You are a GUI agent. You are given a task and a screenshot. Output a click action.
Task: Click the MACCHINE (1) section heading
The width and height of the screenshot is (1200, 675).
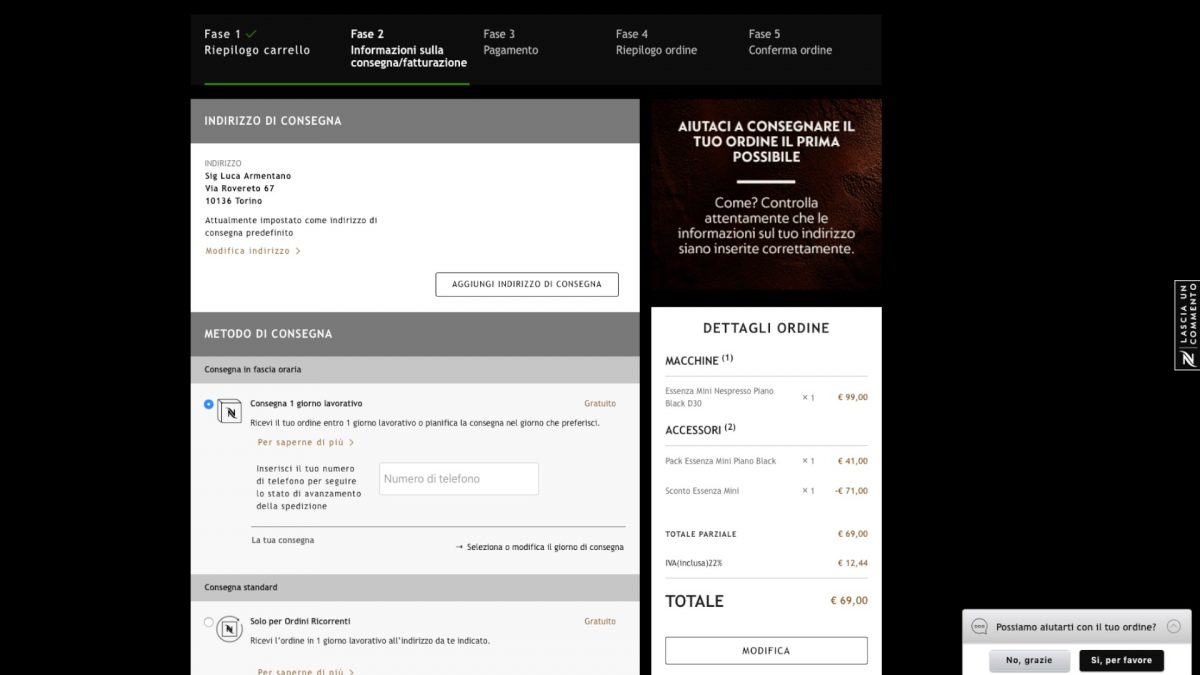699,360
